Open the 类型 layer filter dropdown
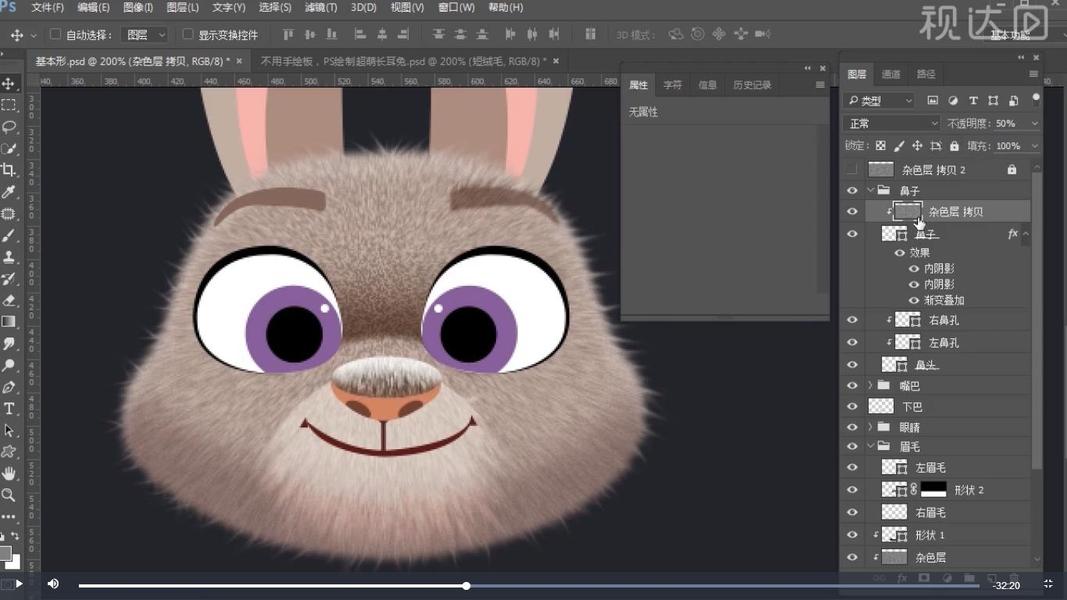Viewport: 1067px width, 600px height. tap(879, 101)
